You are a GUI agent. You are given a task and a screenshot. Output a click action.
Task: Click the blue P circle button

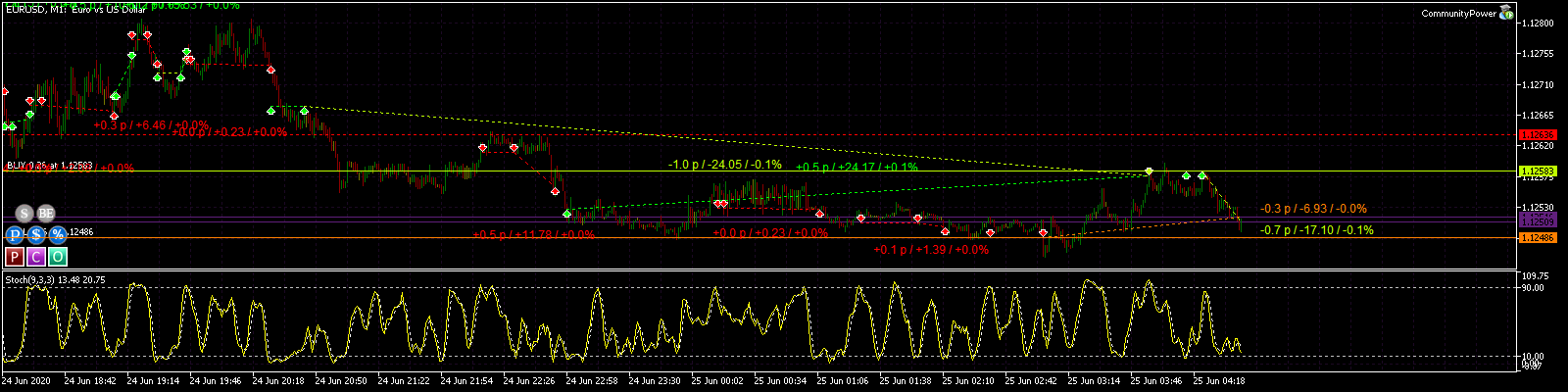point(15,234)
